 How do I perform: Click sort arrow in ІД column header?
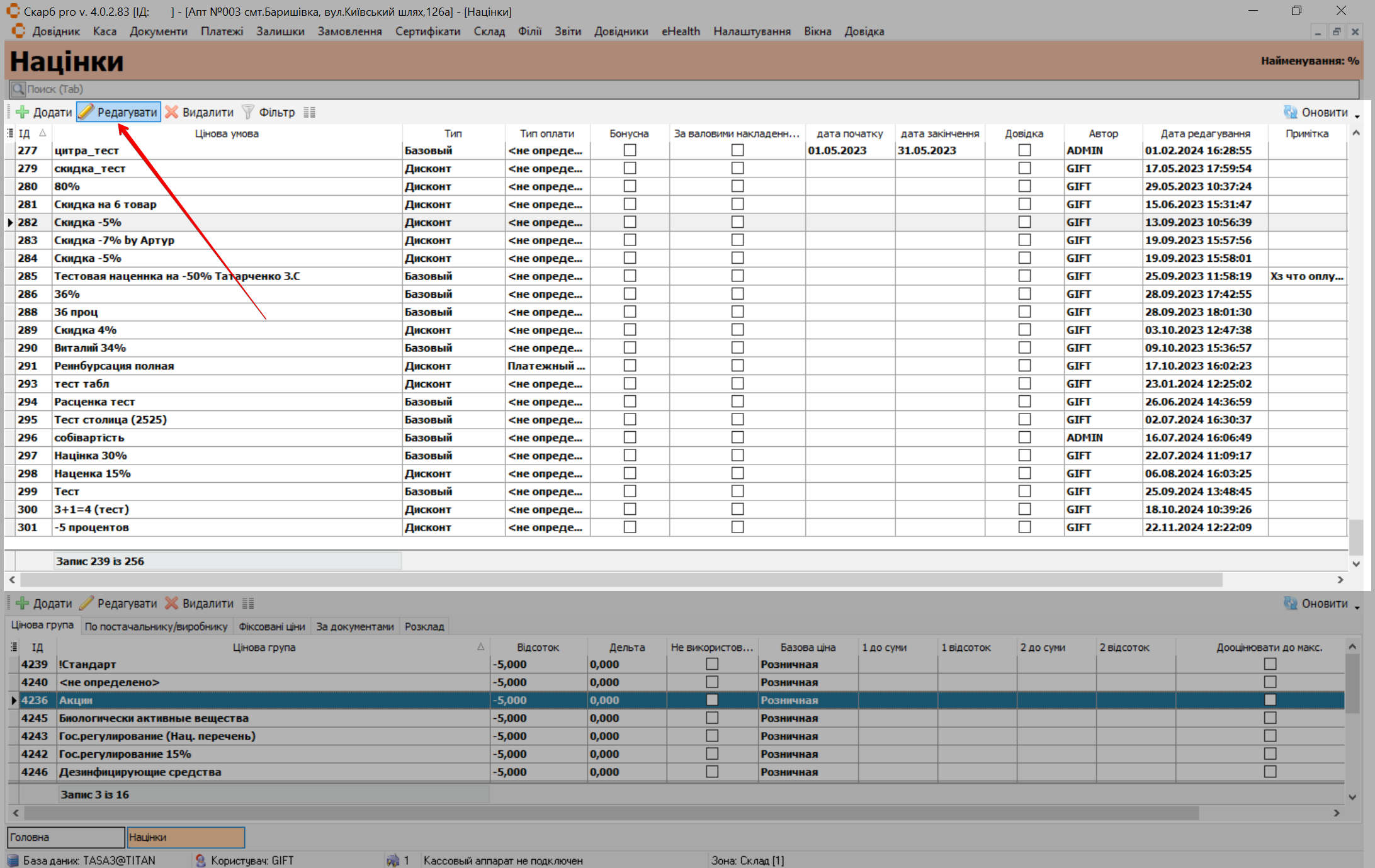pos(43,133)
